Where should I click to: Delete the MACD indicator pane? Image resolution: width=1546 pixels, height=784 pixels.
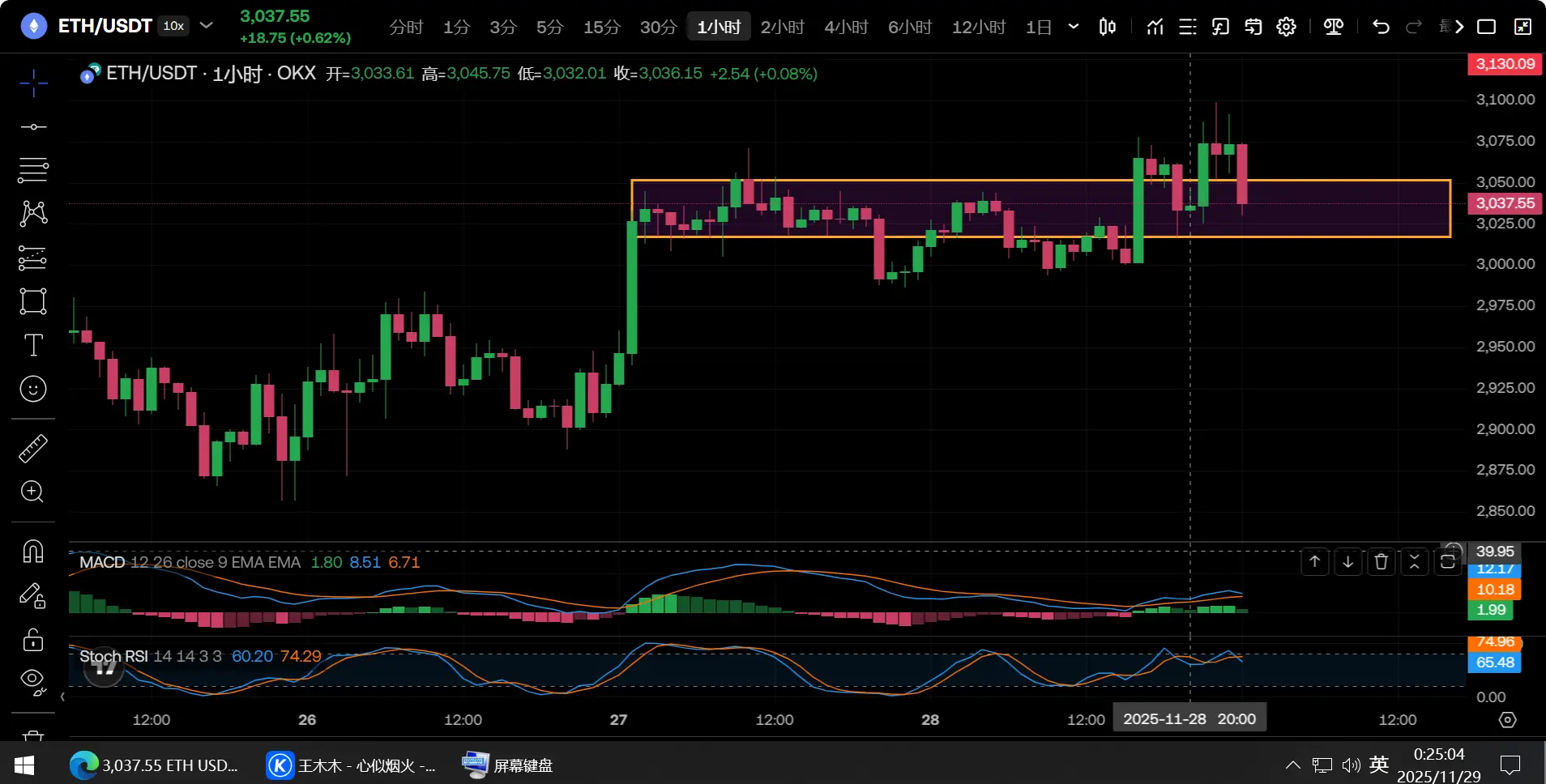click(x=1382, y=561)
